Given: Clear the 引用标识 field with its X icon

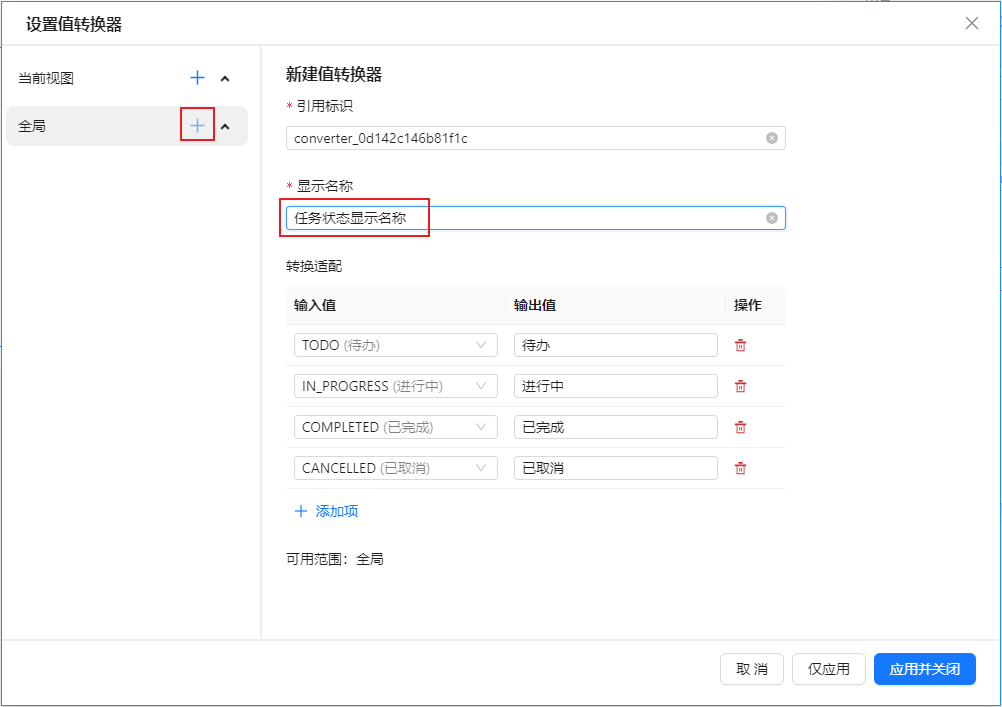Looking at the screenshot, I should [x=772, y=138].
